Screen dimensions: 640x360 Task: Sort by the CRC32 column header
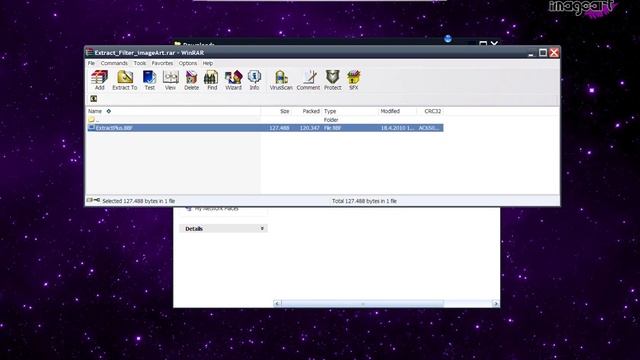tap(430, 111)
